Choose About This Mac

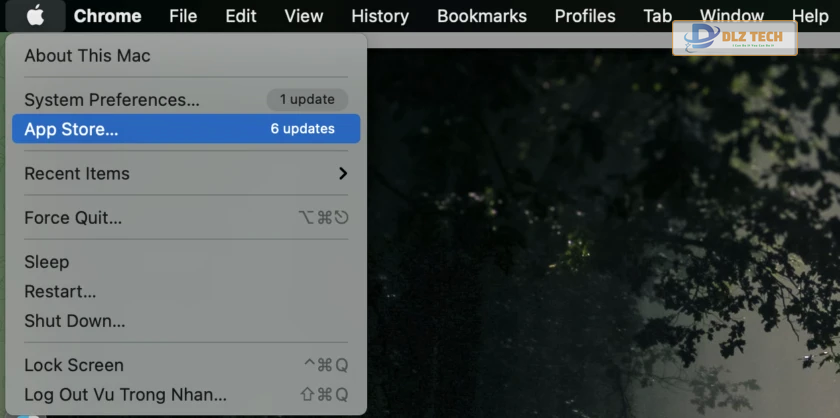coord(186,56)
